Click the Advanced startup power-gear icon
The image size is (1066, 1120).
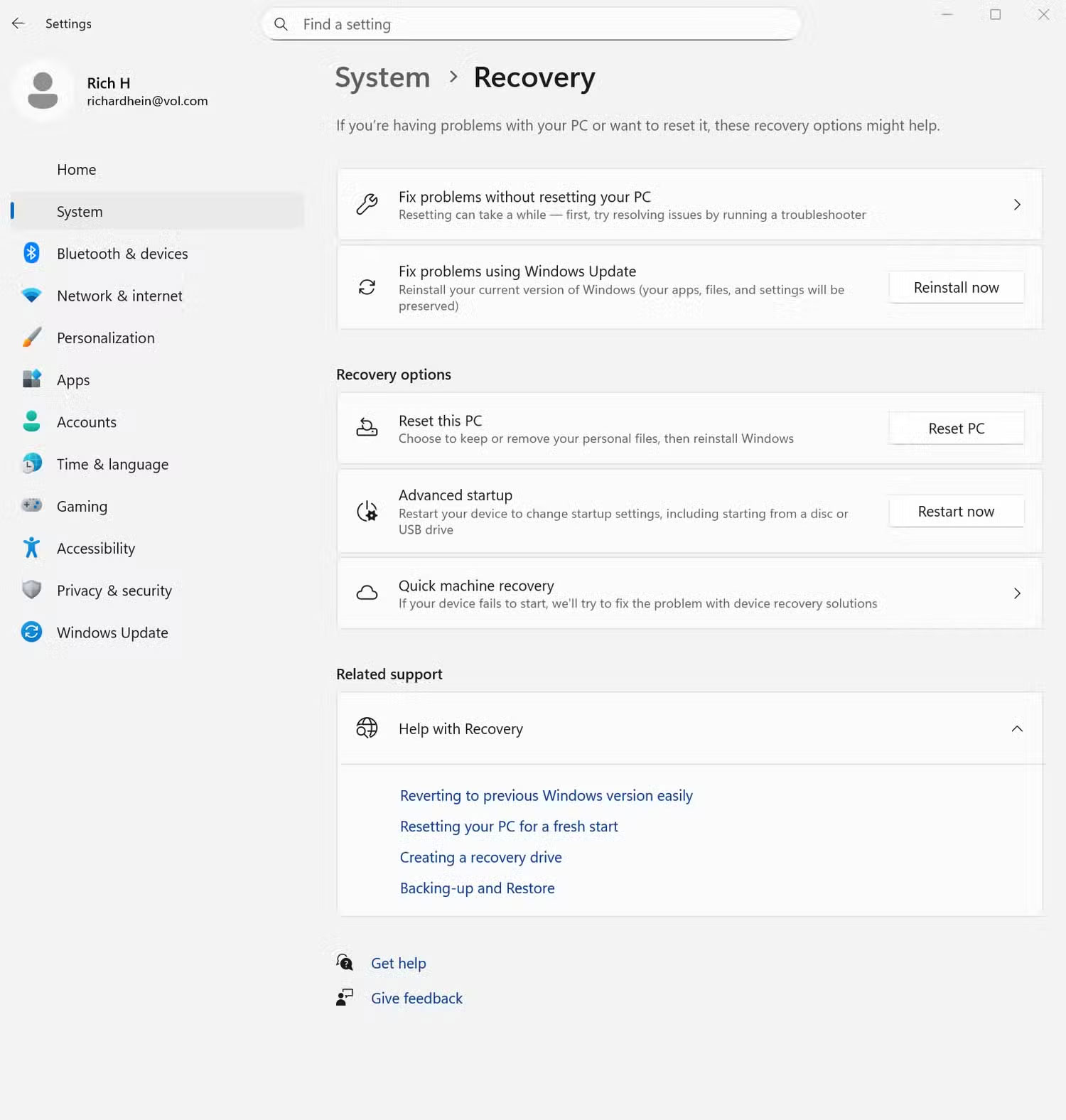[367, 511]
